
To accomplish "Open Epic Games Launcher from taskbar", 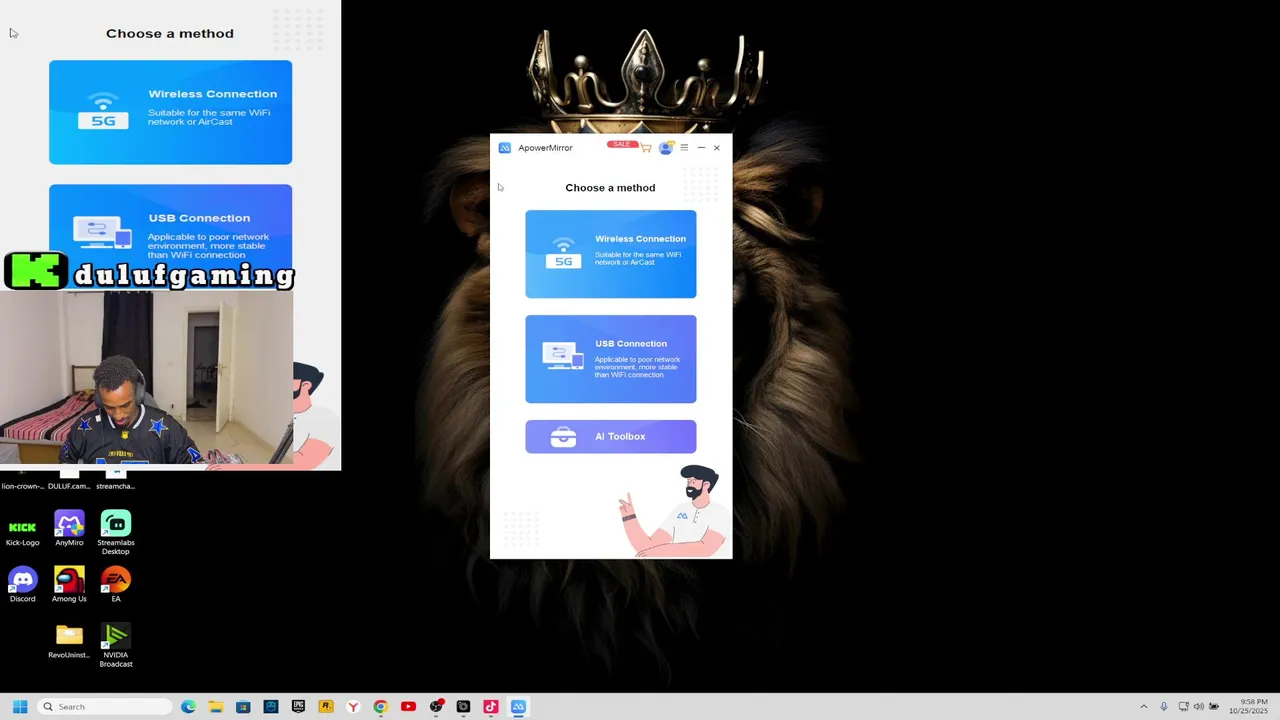I will [x=298, y=707].
